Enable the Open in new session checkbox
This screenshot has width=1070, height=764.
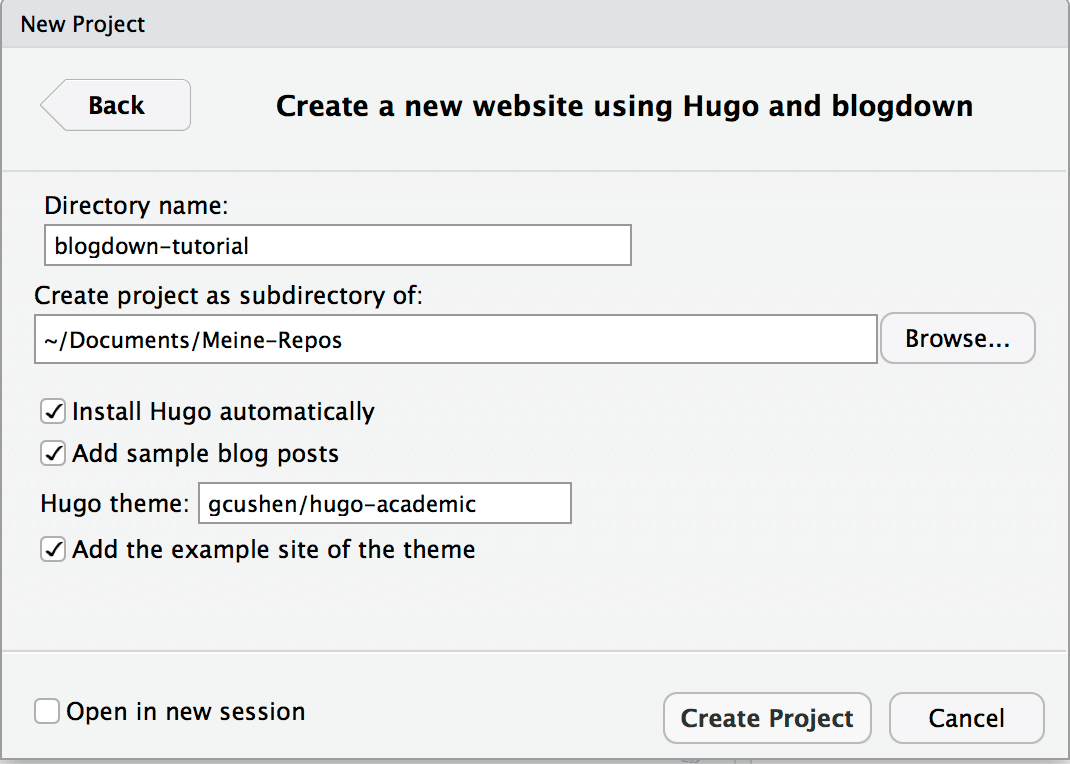47,712
